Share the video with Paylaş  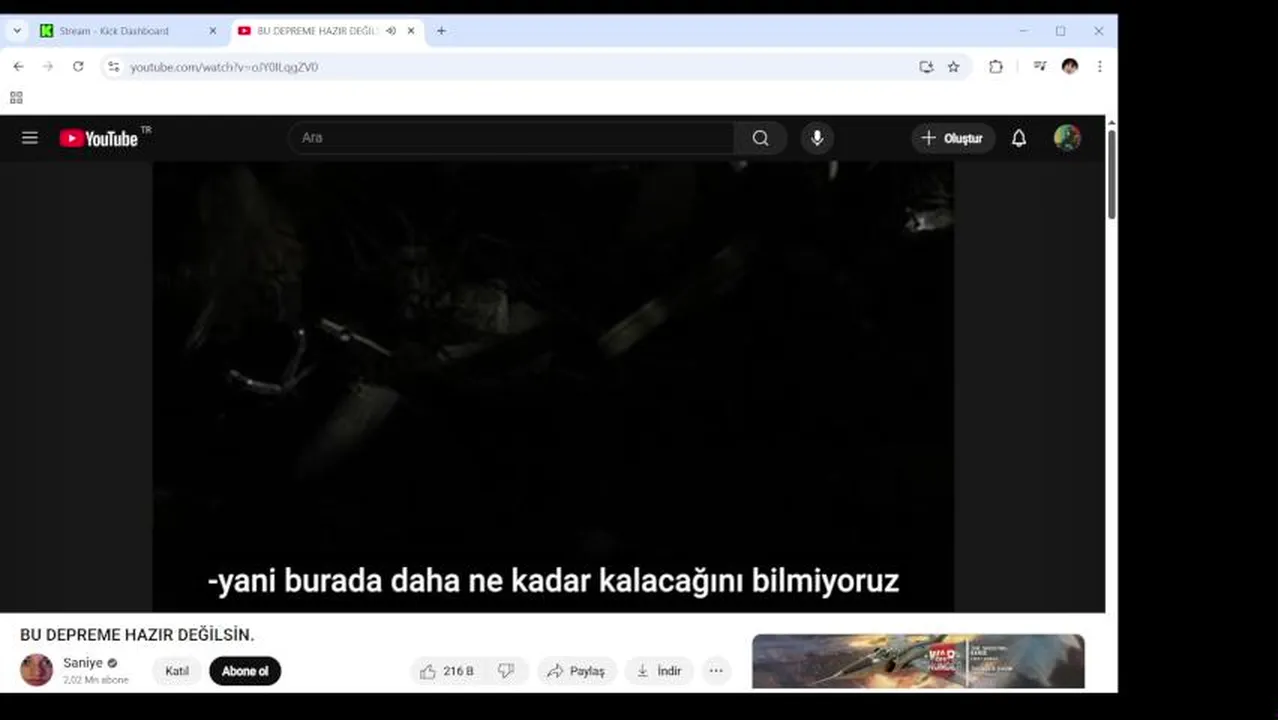coord(577,671)
